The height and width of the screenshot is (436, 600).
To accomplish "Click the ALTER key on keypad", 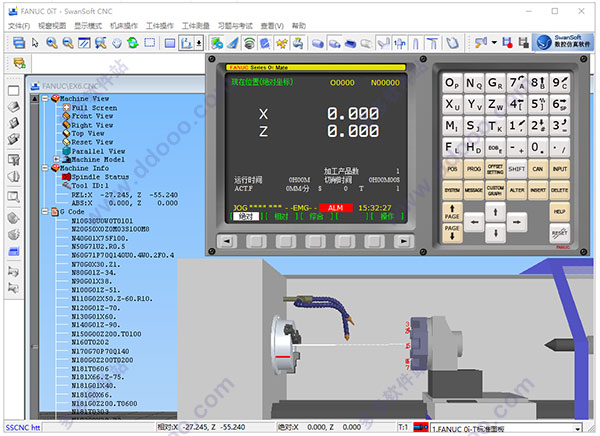I will (x=517, y=190).
